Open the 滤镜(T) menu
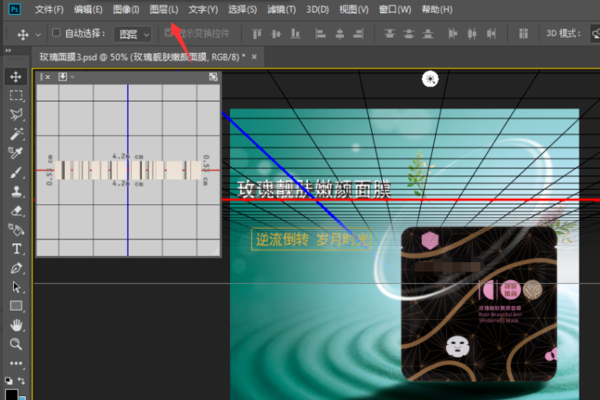This screenshot has width=600, height=400. click(x=282, y=9)
